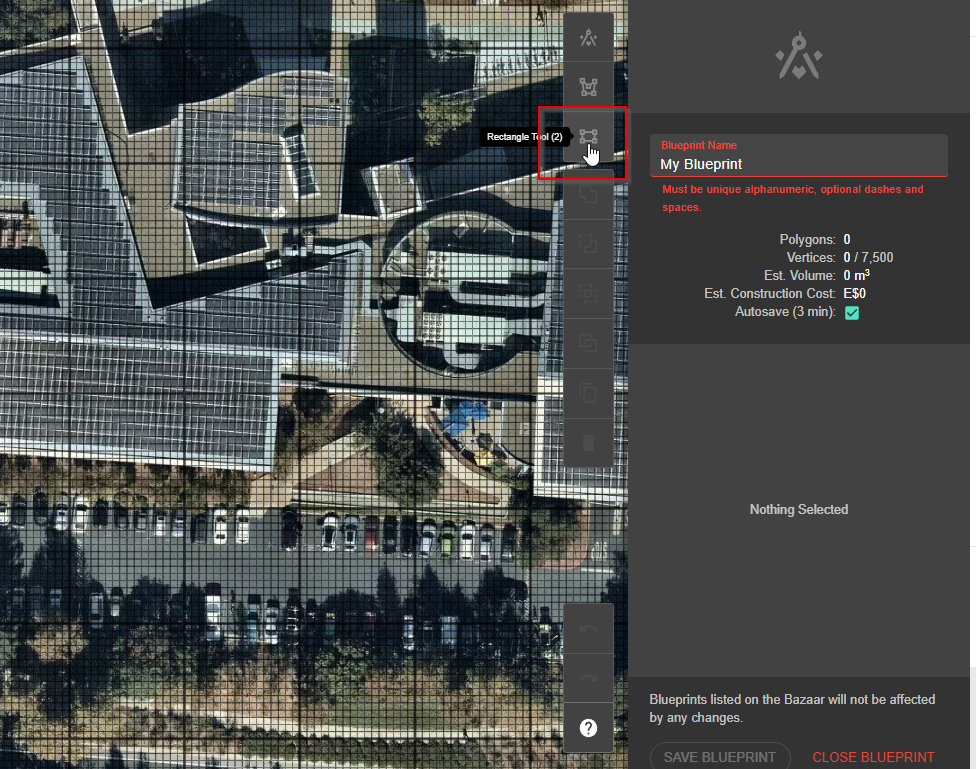The width and height of the screenshot is (976, 769).
Task: Click the trash delete icon
Action: click(x=588, y=442)
